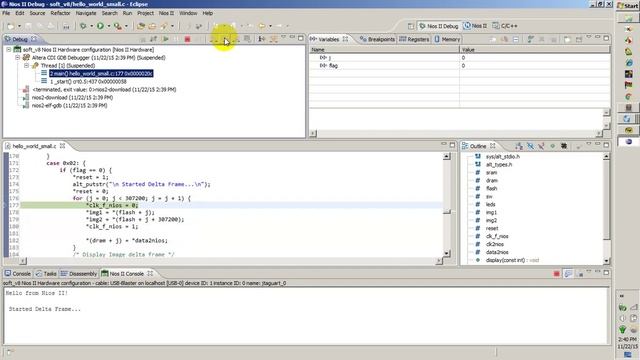Click the Use Step Filters icon in Debug view
The height and width of the screenshot is (360, 640).
[273, 39]
